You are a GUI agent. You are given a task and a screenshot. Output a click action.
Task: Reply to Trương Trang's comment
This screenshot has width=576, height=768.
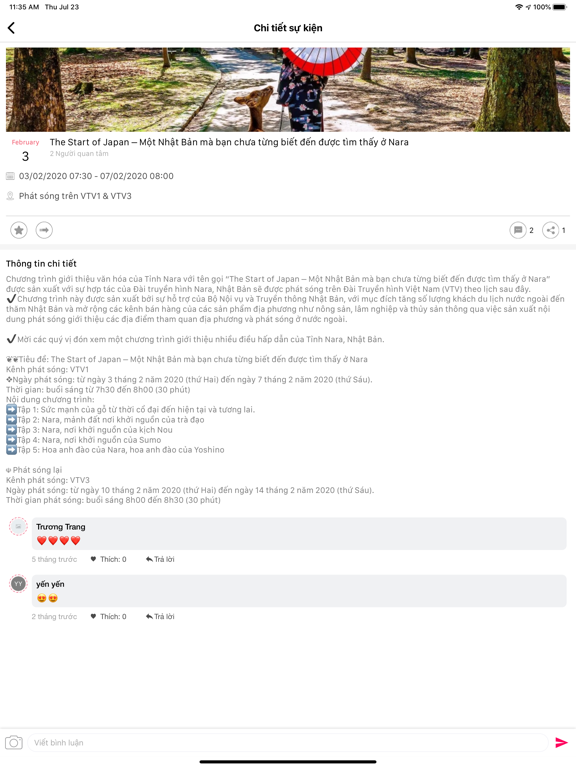pyautogui.click(x=160, y=559)
